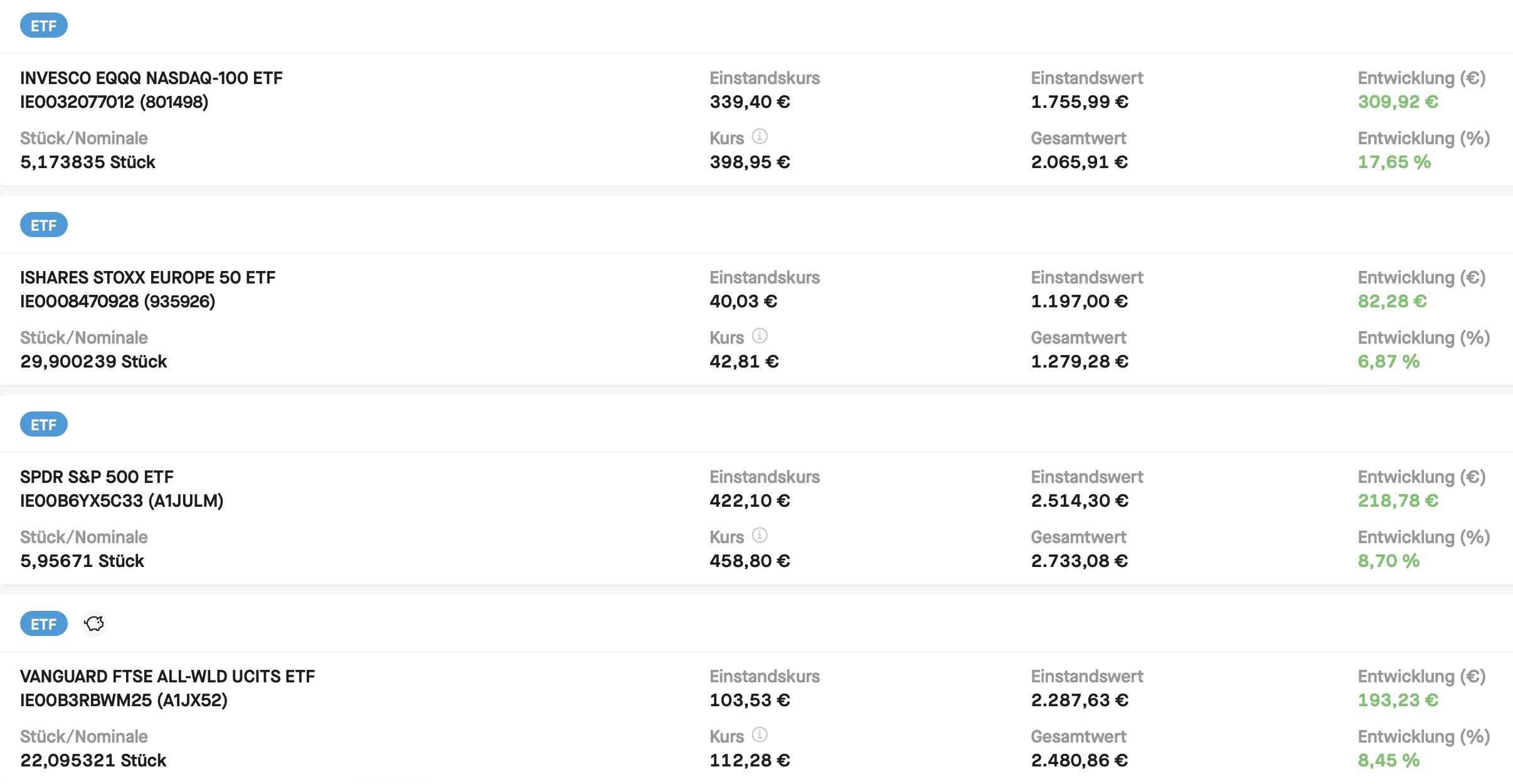Click the ETF badge beside the piggy bank
Image resolution: width=1513 pixels, height=784 pixels.
click(44, 624)
